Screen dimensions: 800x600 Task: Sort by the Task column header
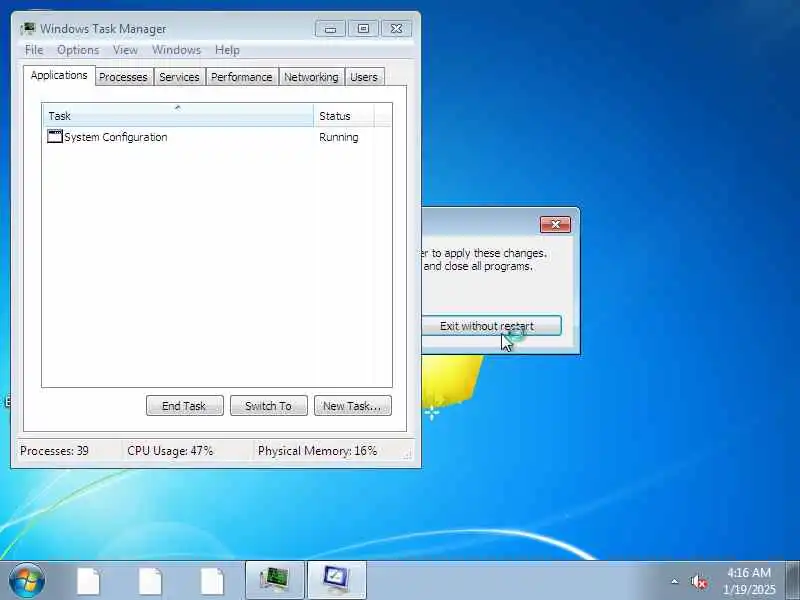click(x=178, y=115)
